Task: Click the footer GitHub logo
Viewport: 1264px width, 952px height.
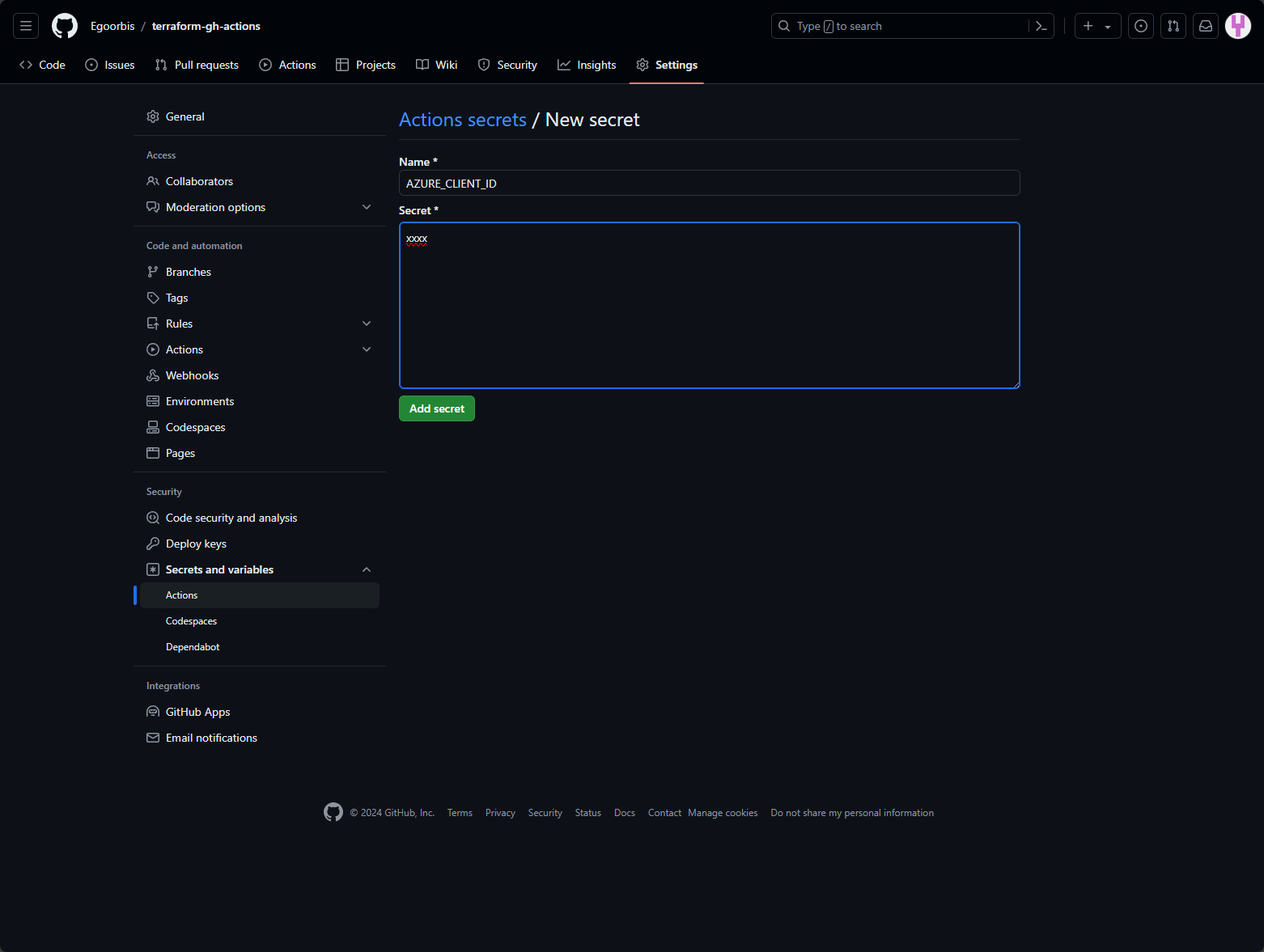Action: 333,812
